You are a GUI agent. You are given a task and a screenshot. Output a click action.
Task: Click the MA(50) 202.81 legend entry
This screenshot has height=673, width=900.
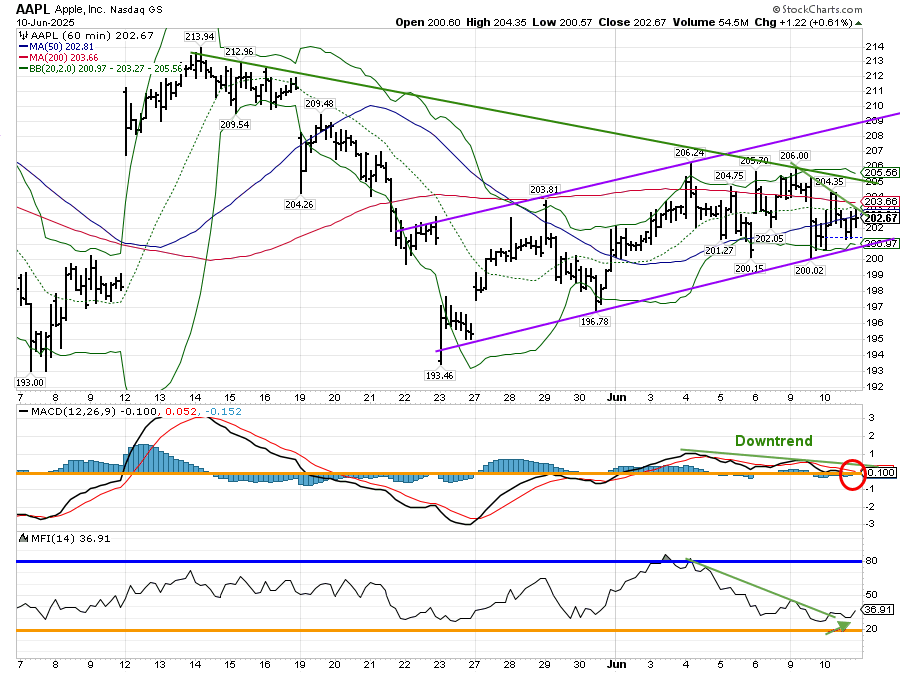tap(56, 46)
